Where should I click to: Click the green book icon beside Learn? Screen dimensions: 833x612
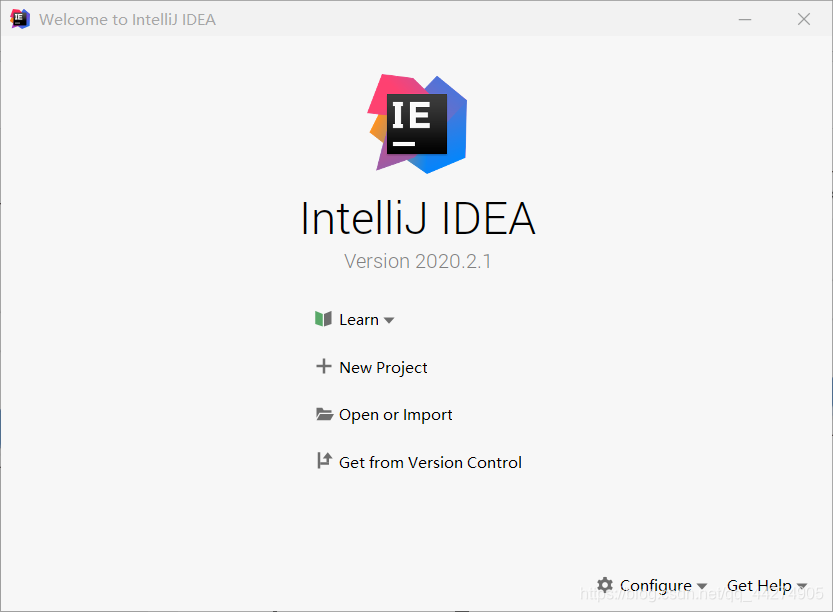pyautogui.click(x=323, y=318)
